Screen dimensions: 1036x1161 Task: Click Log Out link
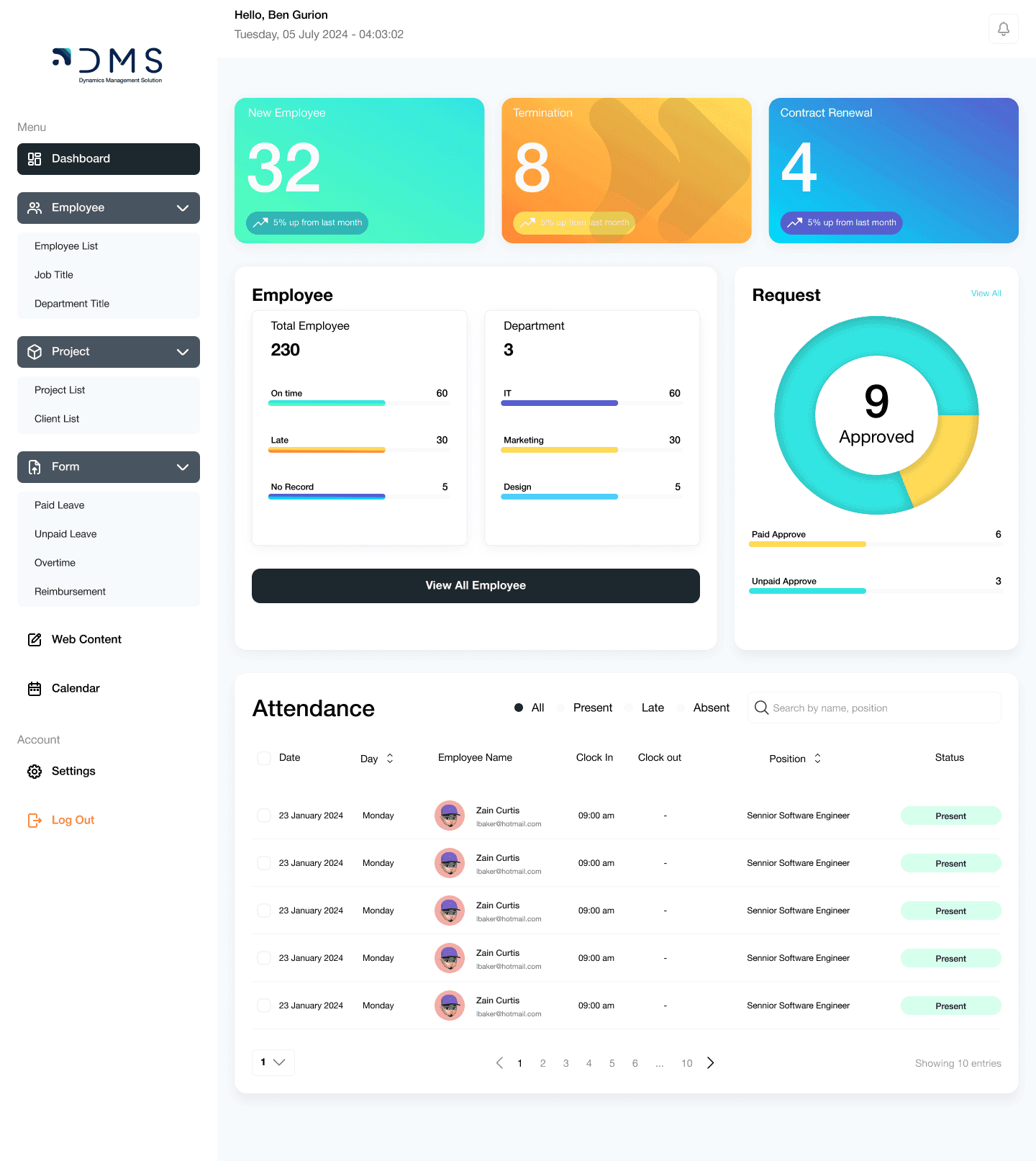click(73, 821)
